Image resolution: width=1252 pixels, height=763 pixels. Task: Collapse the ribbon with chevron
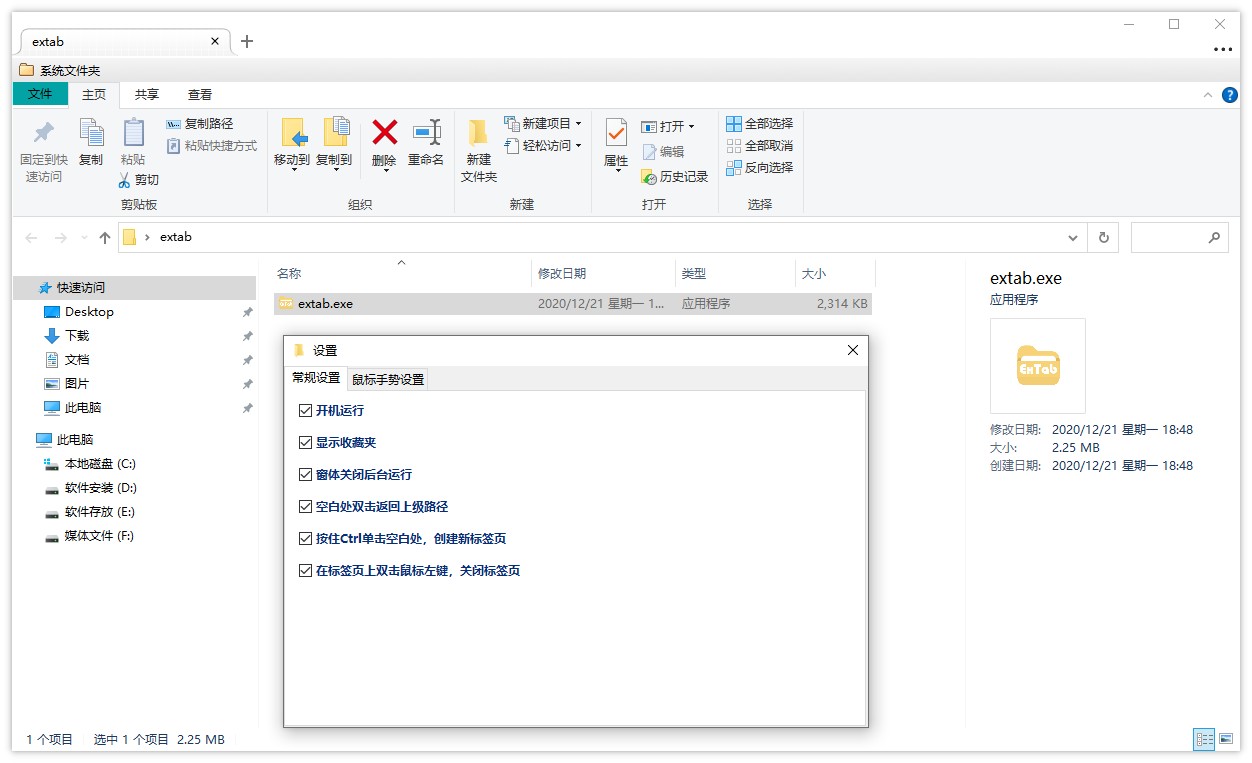coord(1207,94)
